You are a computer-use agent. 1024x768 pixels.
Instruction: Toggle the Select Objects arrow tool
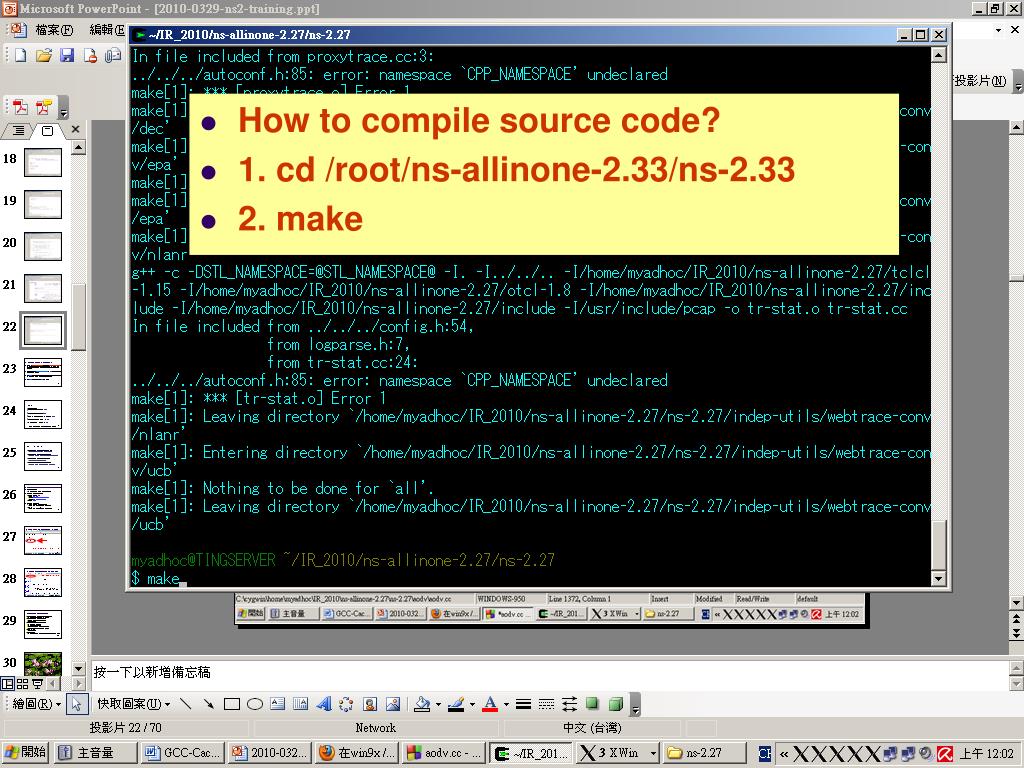point(76,703)
